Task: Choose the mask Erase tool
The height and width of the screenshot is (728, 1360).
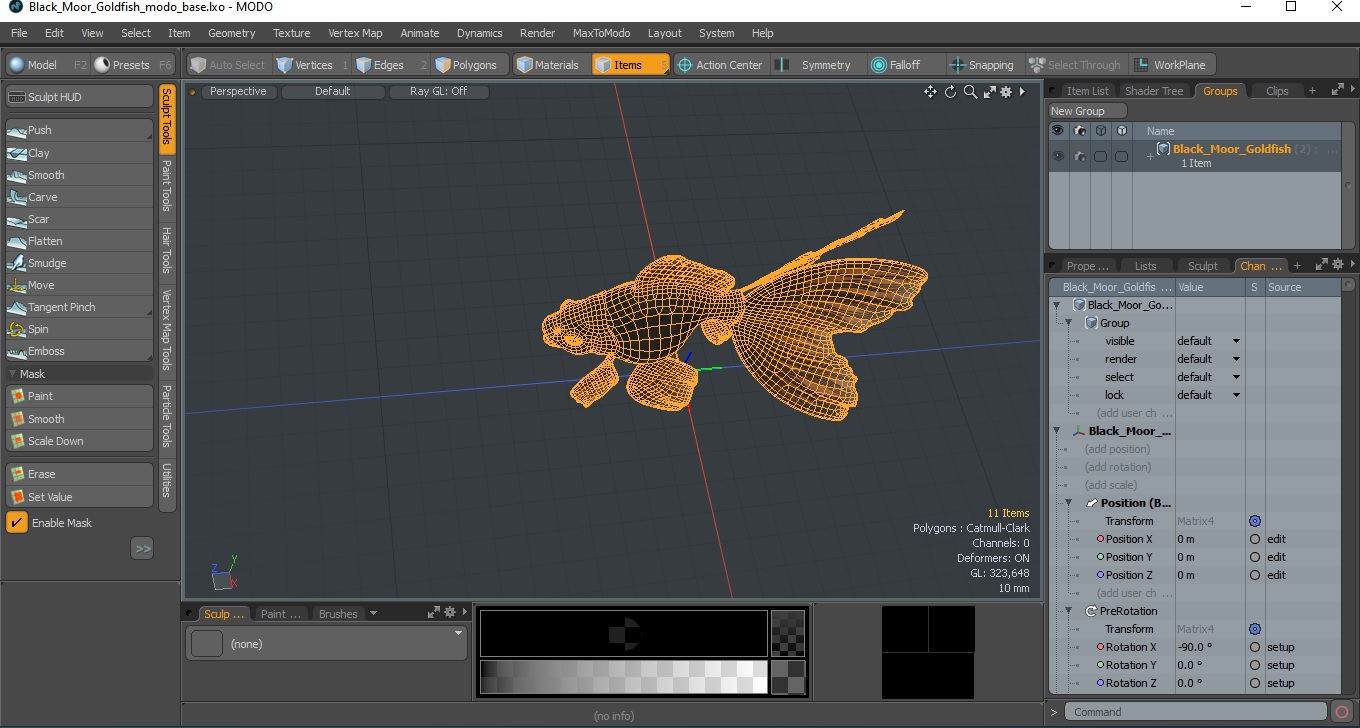Action: [79, 474]
